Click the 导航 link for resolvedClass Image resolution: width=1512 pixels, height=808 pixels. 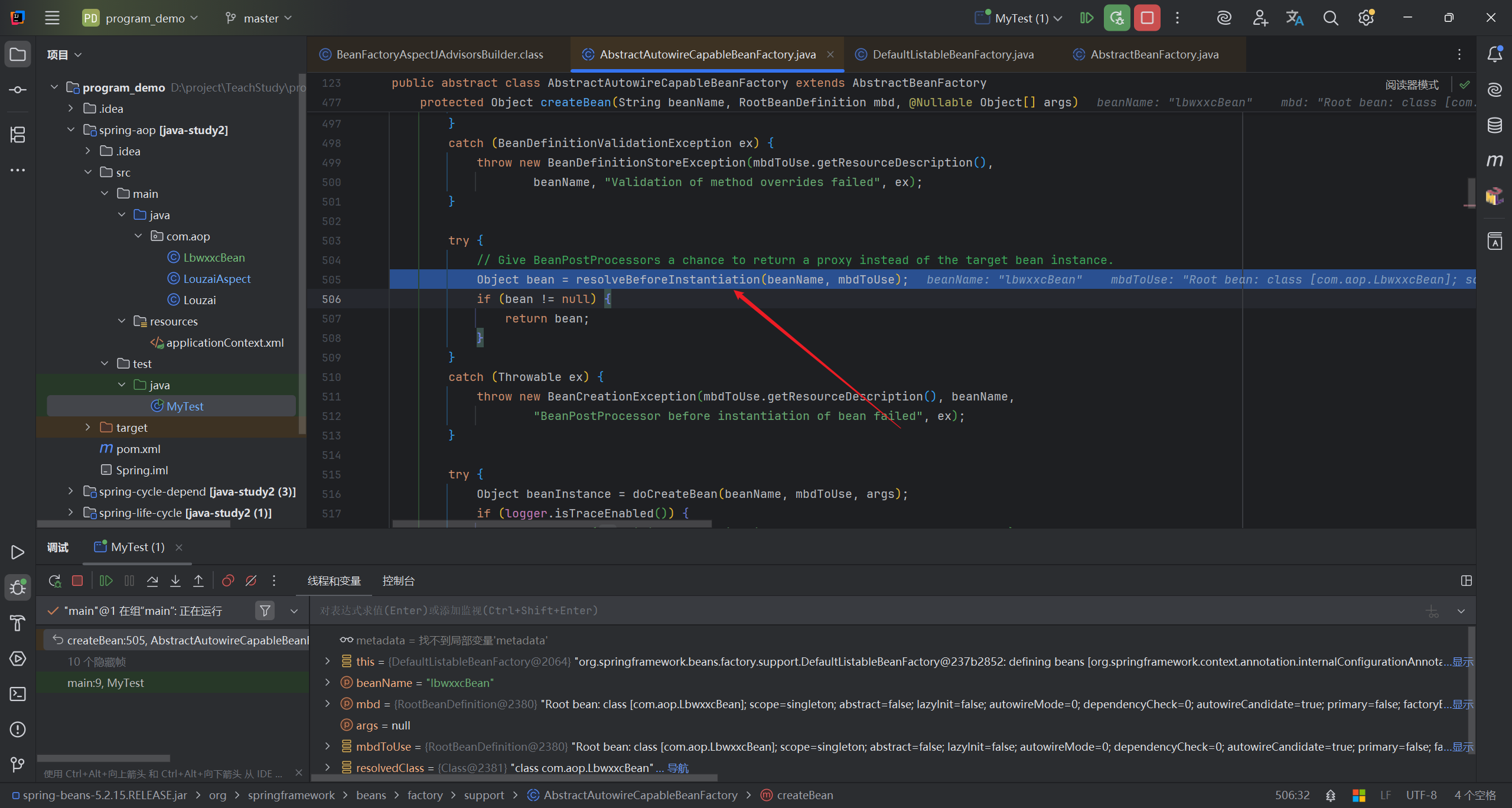[x=678, y=768]
